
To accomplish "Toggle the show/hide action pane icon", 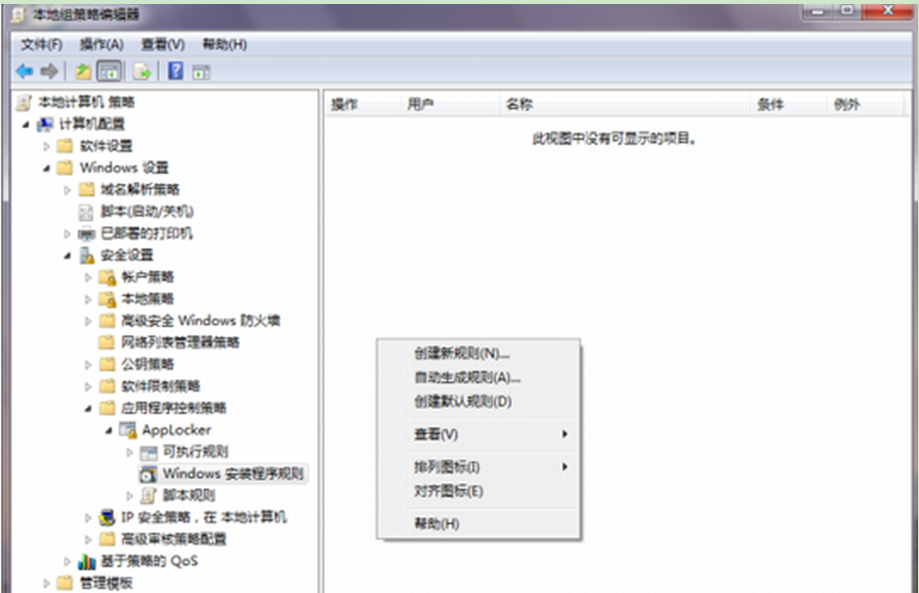I will pos(201,71).
